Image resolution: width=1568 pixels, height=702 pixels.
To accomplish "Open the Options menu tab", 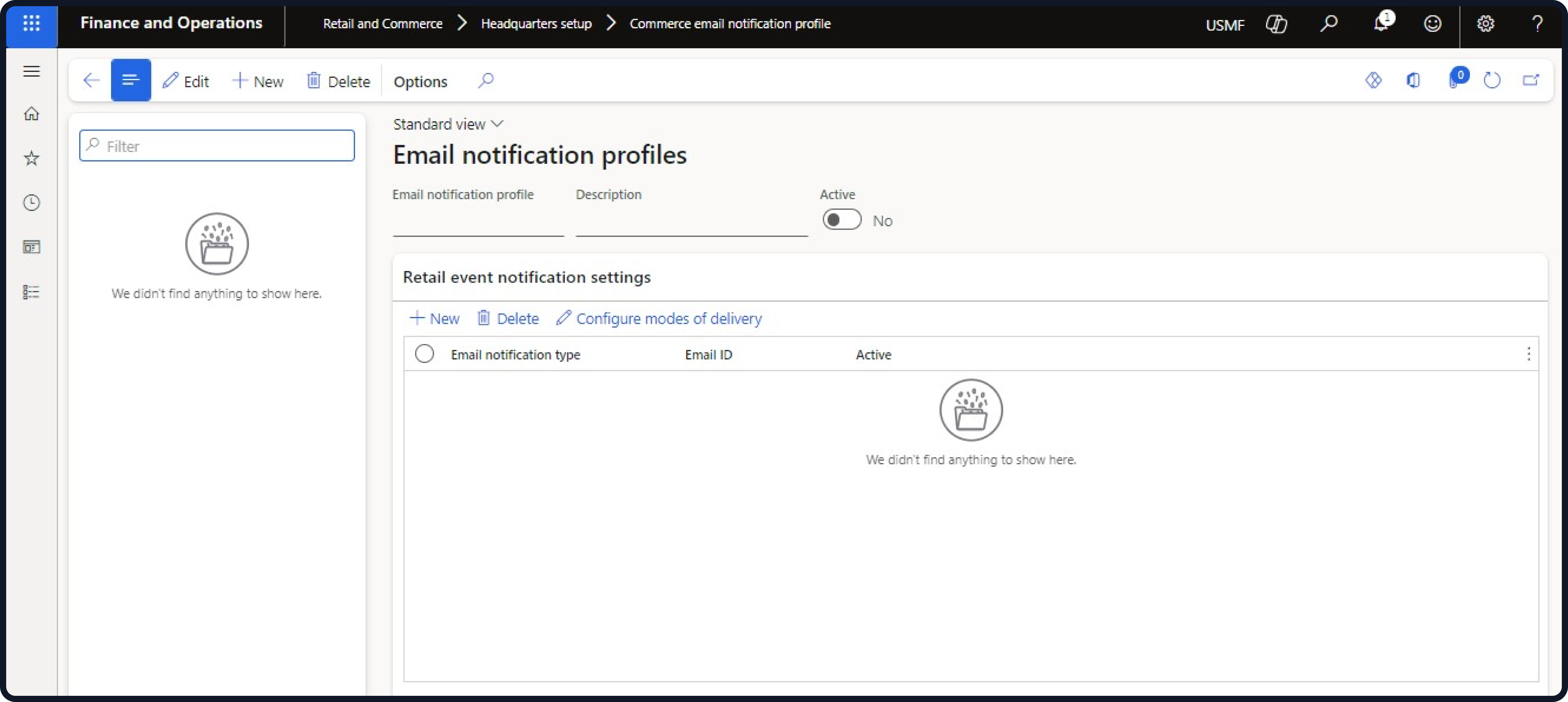I will click(x=420, y=82).
